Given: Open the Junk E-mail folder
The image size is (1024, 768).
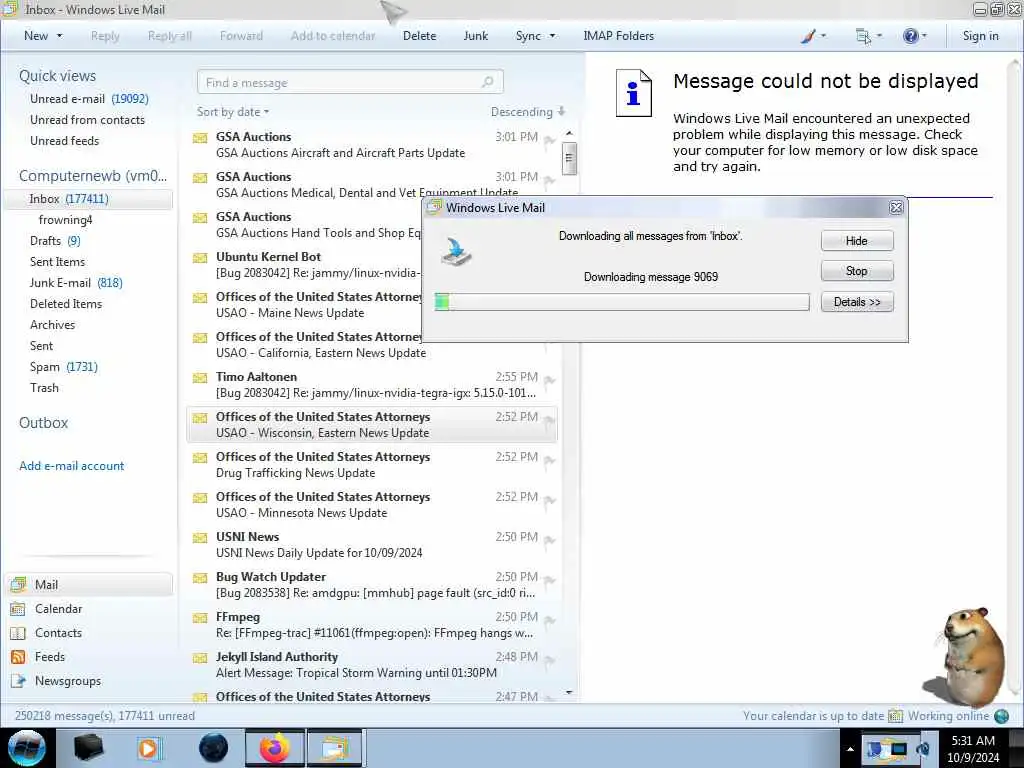Looking at the screenshot, I should pyautogui.click(x=76, y=283).
